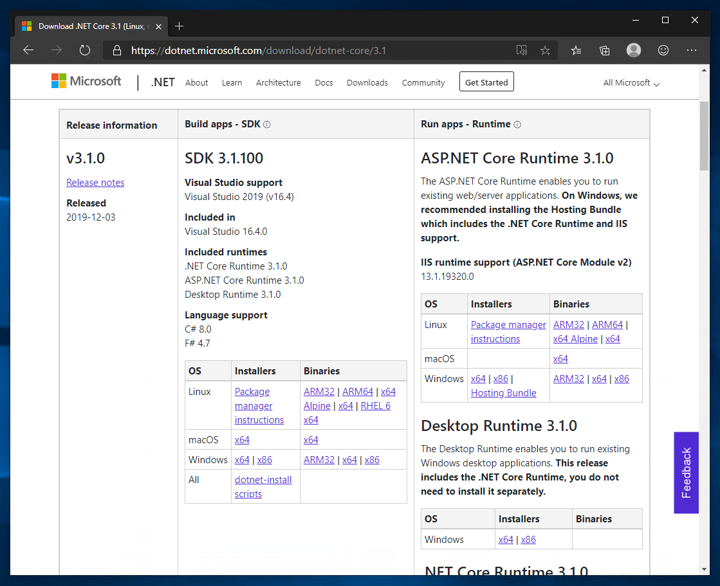Download Desktop Runtime Windows x86 installer
This screenshot has width=720, height=586.
[x=528, y=540]
